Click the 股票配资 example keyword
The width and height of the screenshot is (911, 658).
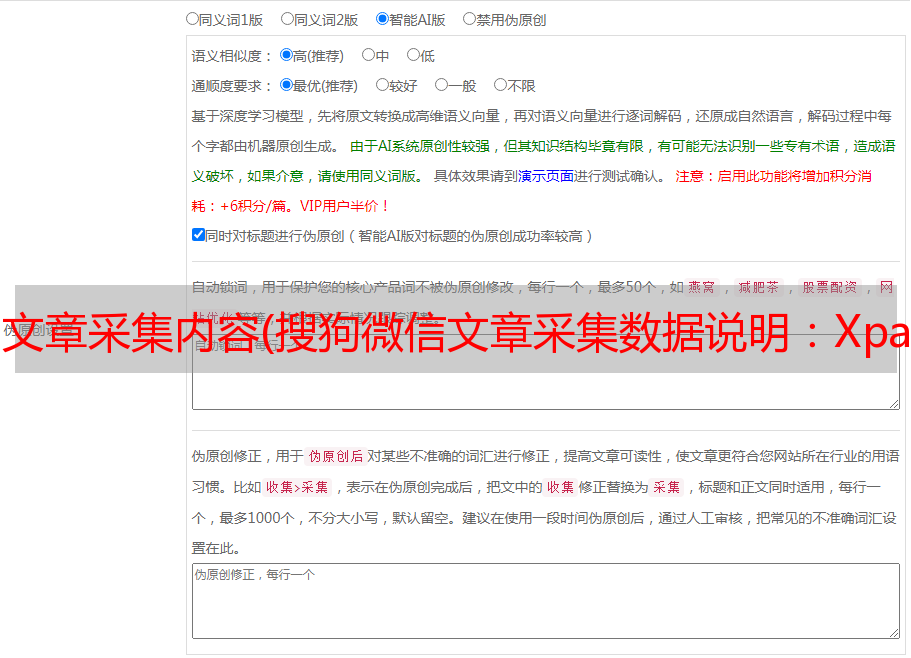[830, 287]
